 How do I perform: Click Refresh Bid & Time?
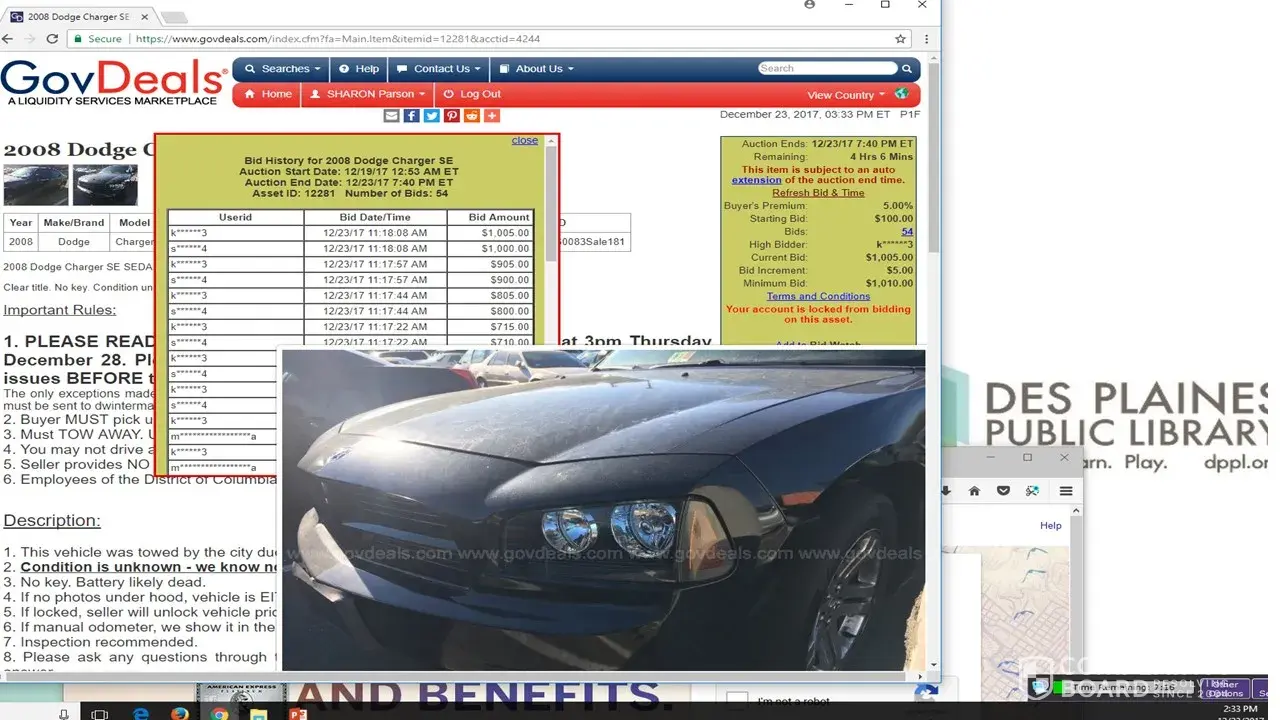(818, 193)
